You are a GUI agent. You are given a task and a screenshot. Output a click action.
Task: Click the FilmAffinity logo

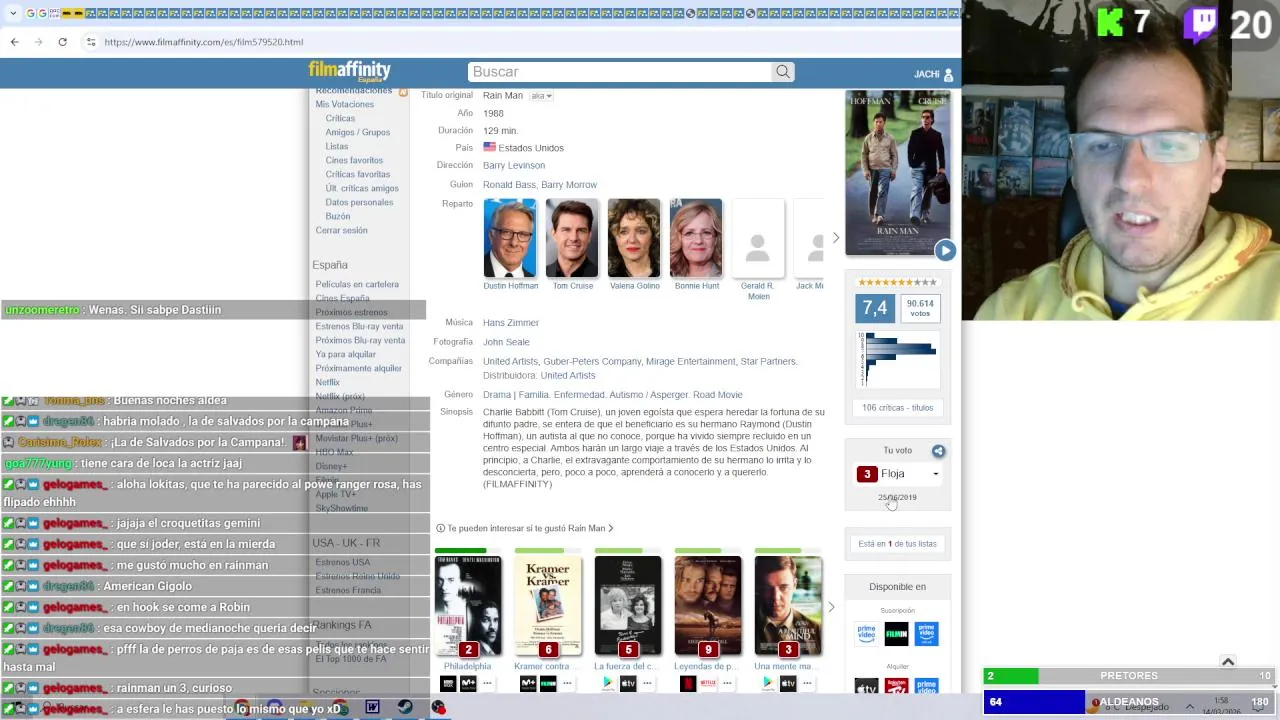click(x=349, y=71)
